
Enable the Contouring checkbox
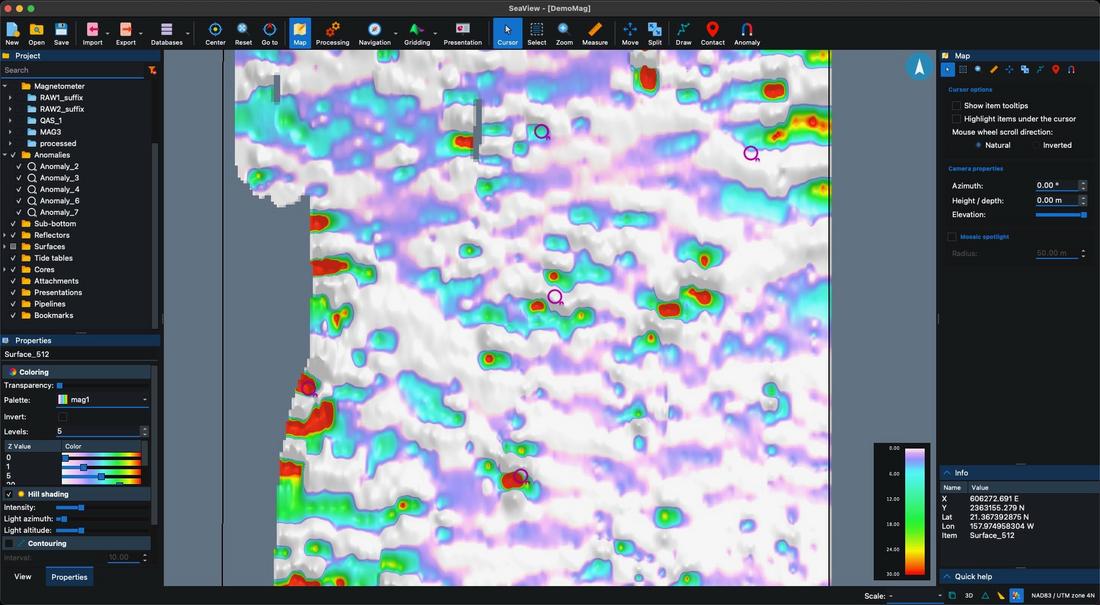[8, 543]
